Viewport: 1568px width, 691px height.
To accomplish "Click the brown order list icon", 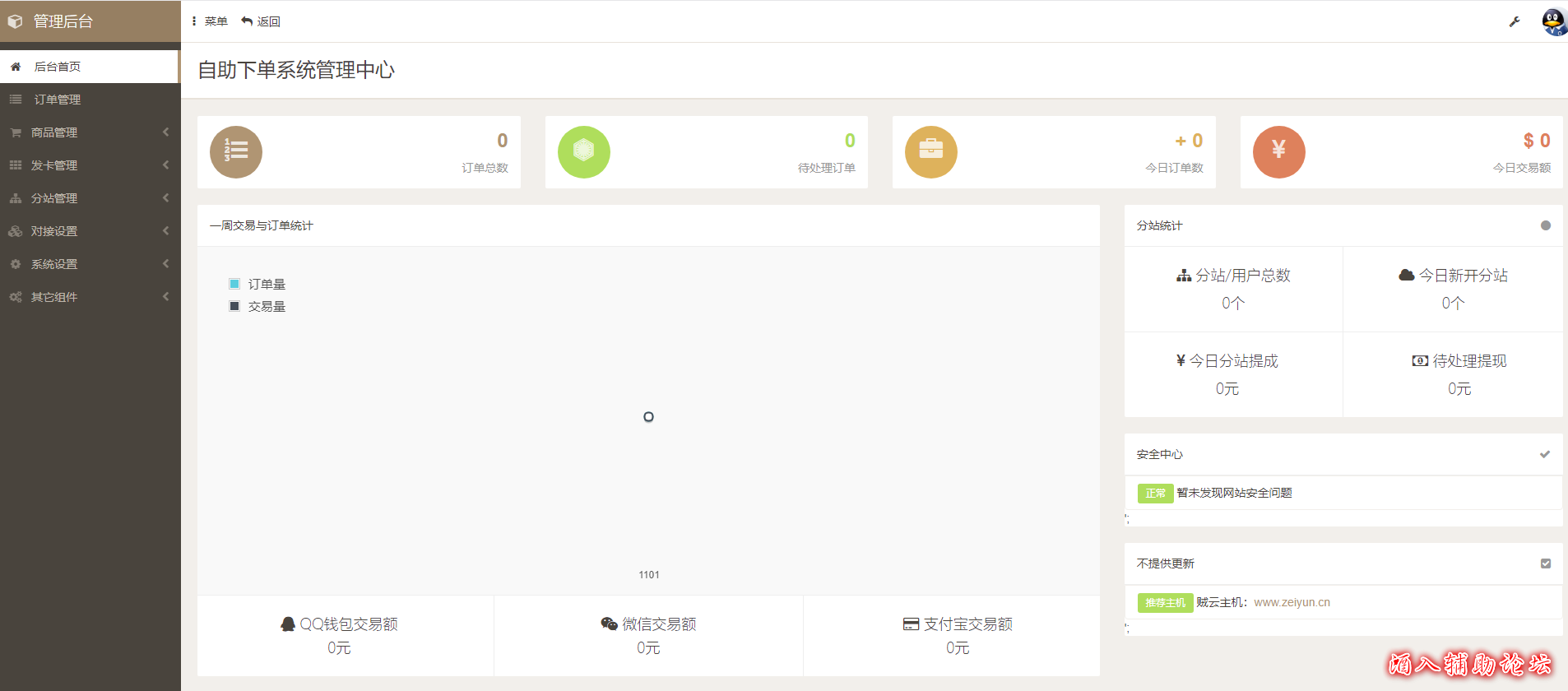I will tap(236, 152).
